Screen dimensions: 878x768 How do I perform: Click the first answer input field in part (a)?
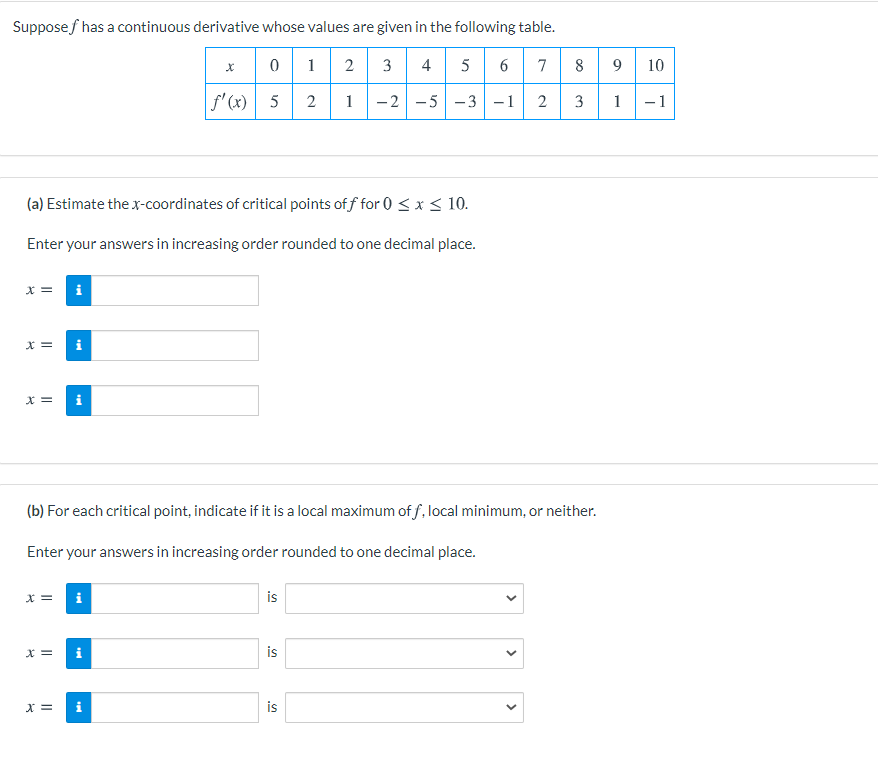coord(175,289)
